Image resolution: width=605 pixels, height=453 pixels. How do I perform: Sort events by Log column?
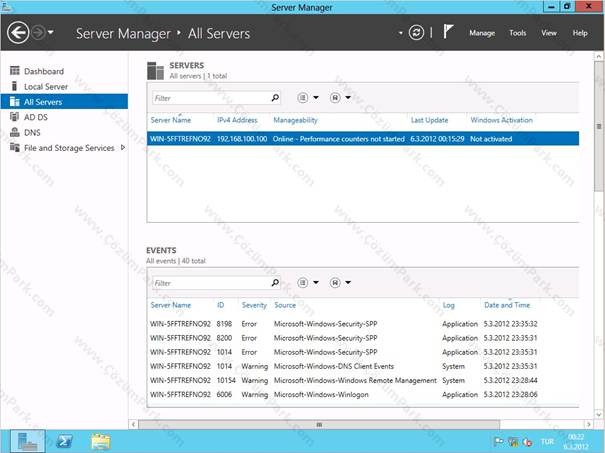click(x=448, y=305)
